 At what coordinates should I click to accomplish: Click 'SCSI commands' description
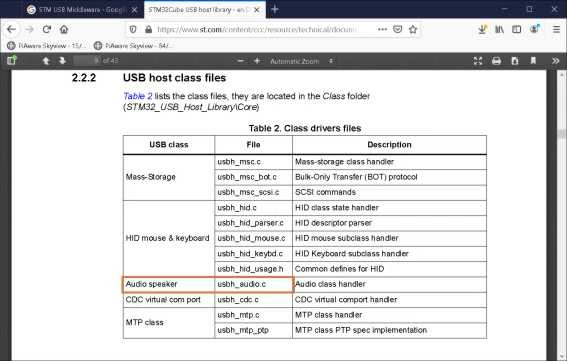pyautogui.click(x=325, y=192)
